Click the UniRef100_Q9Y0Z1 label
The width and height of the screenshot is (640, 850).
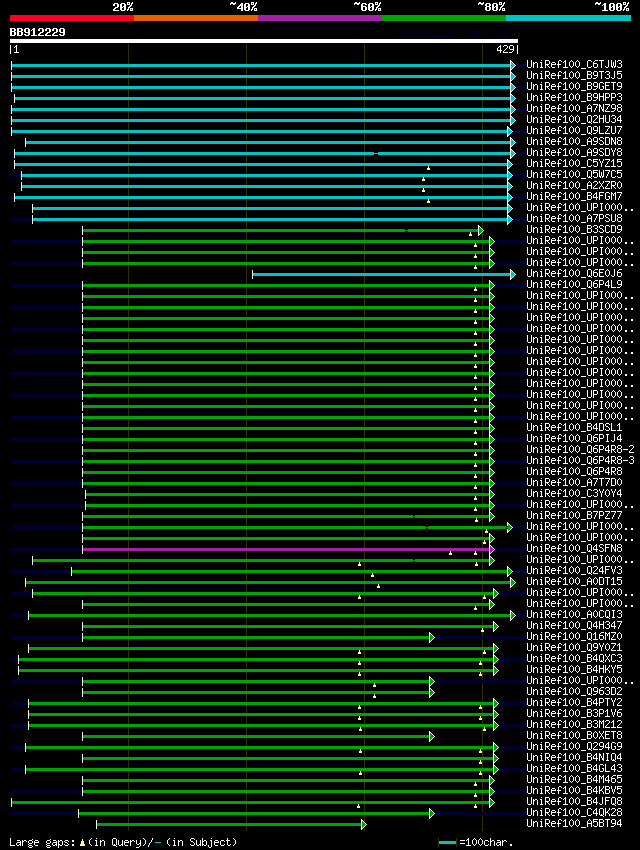(574, 647)
